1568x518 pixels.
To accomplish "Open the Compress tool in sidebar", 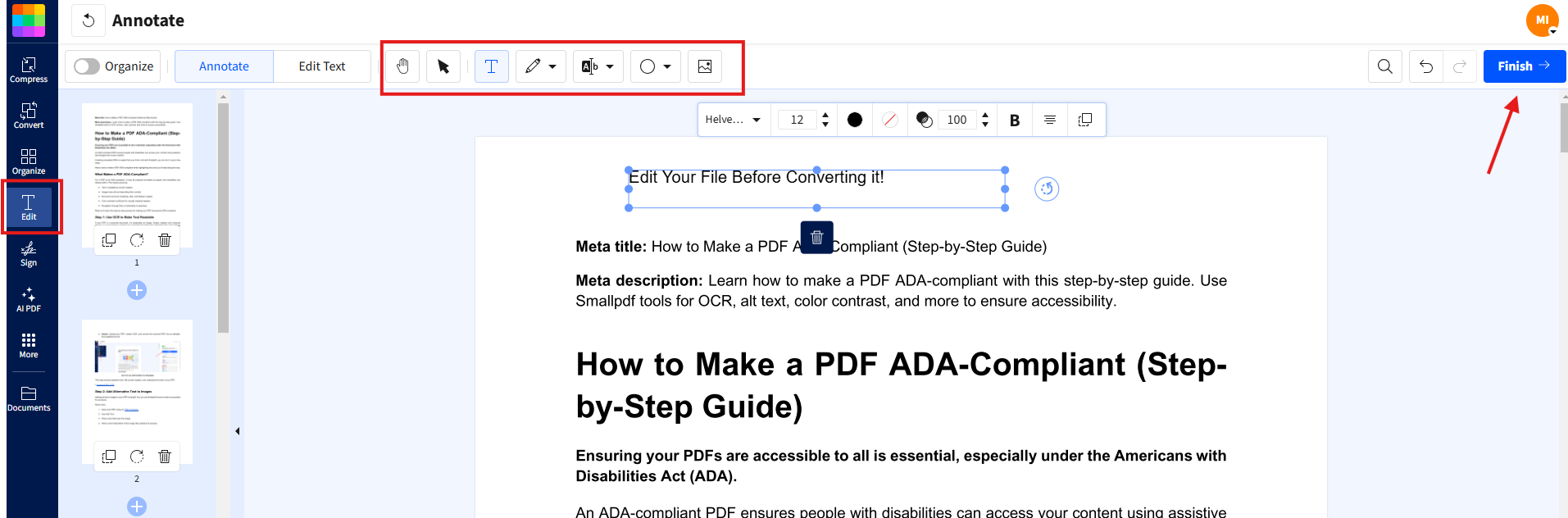I will tap(29, 70).
